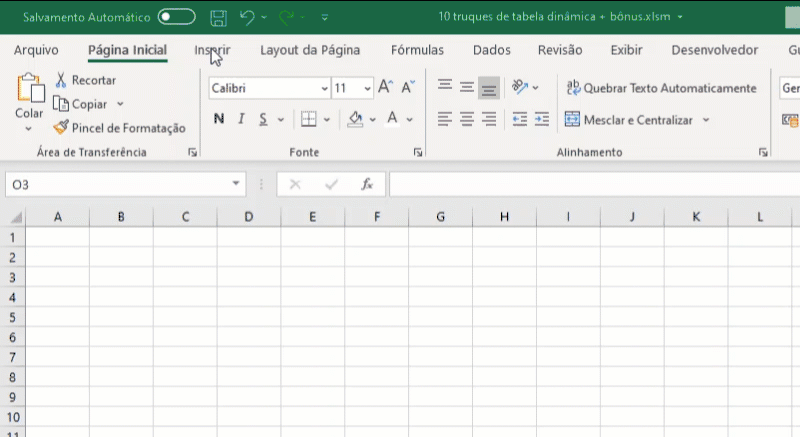Open the Mesclar e Centralizar dropdown arrow

coord(706,120)
